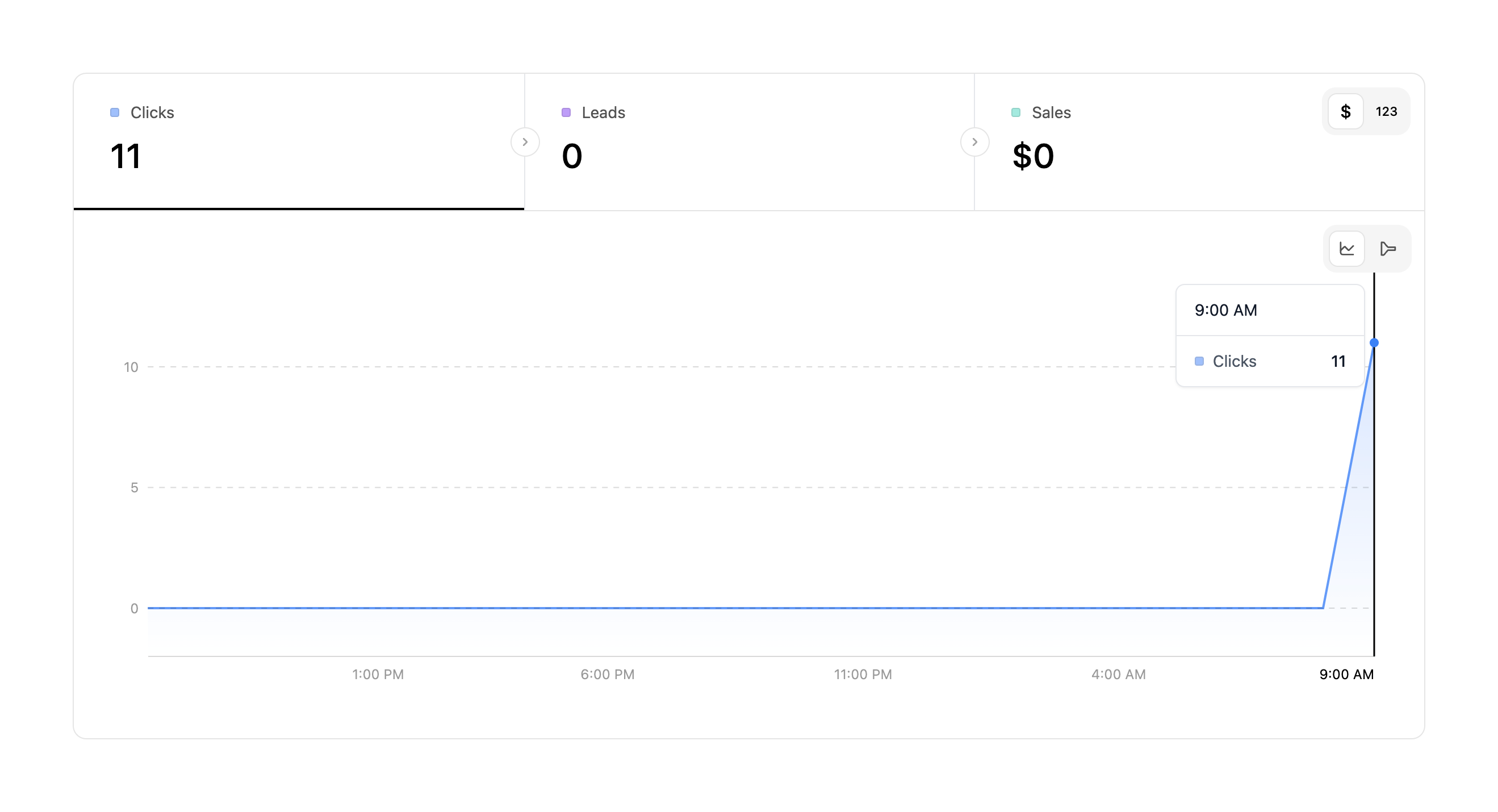
Task: Switch to the line chart view
Action: (1346, 249)
